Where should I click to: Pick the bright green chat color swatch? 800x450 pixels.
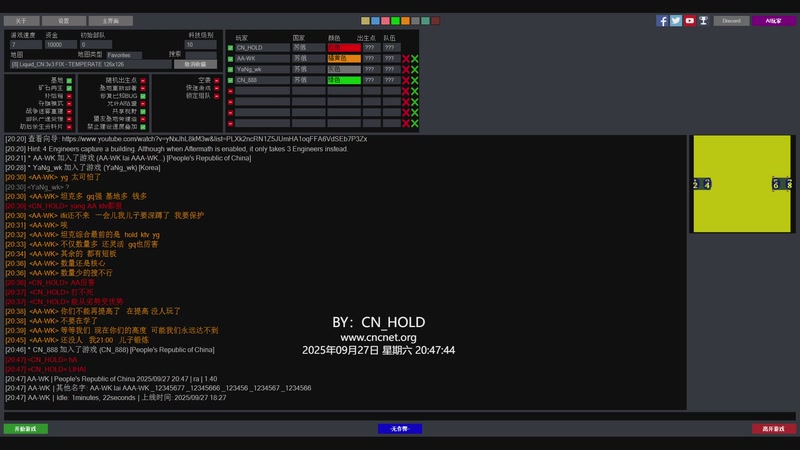(395, 21)
